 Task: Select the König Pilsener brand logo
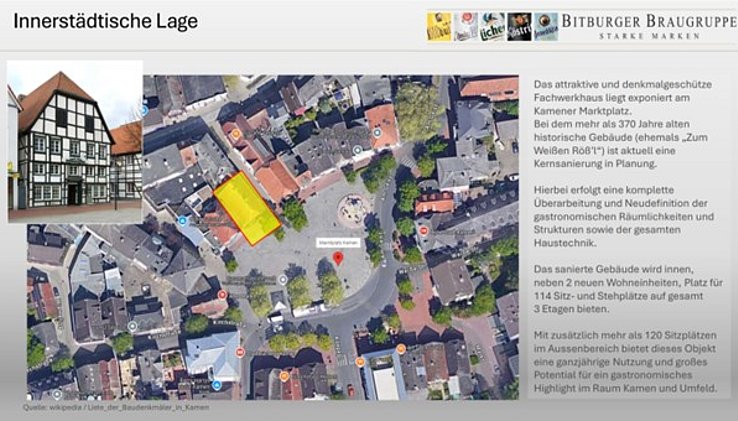coord(465,26)
